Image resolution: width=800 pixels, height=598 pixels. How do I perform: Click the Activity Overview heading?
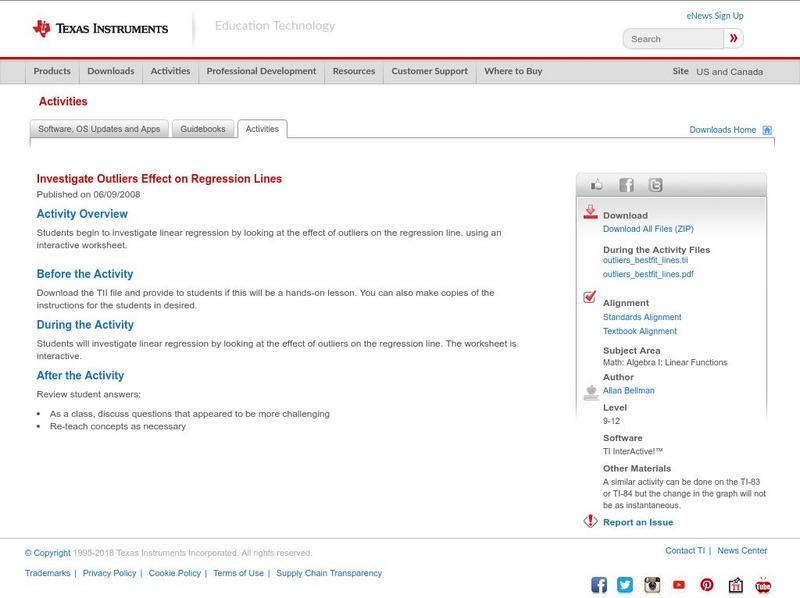tap(82, 214)
